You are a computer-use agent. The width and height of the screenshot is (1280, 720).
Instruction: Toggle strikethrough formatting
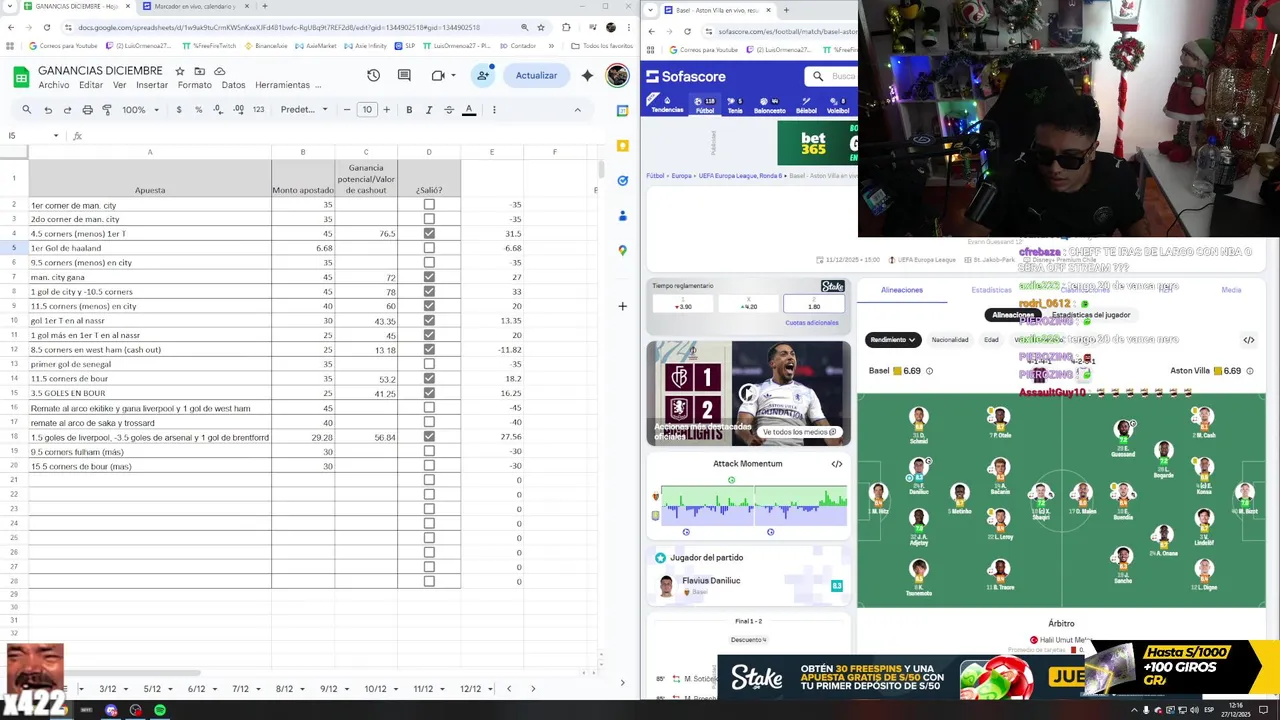point(449,110)
